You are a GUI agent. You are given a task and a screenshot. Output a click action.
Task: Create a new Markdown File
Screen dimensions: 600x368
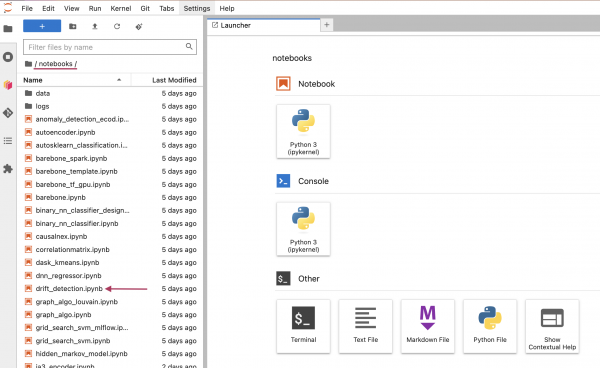point(428,326)
